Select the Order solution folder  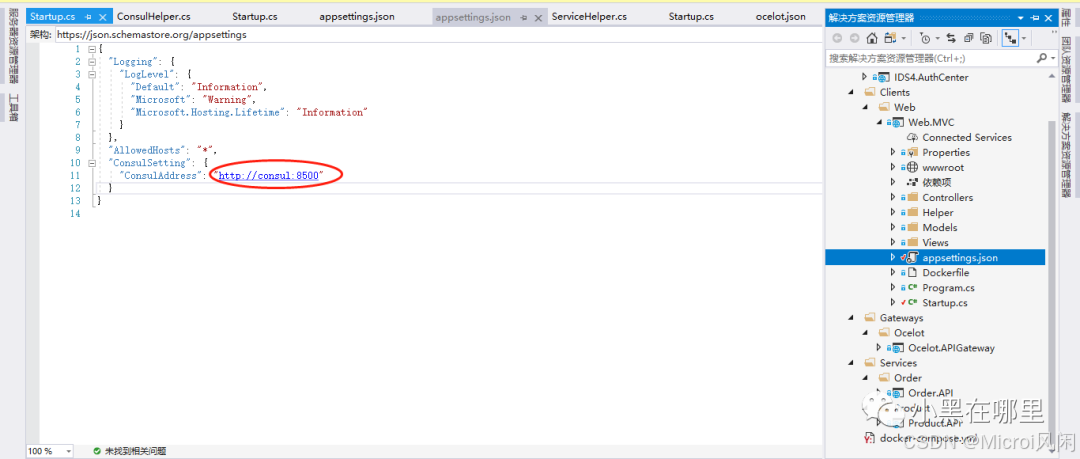click(908, 378)
